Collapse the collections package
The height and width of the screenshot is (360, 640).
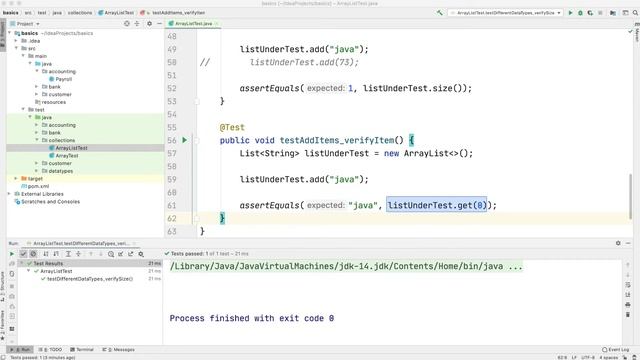coord(37,140)
